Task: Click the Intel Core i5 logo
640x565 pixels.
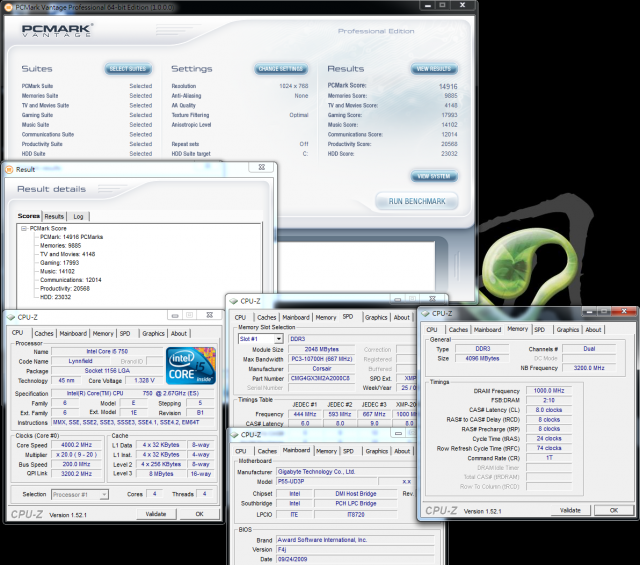Action: (191, 366)
